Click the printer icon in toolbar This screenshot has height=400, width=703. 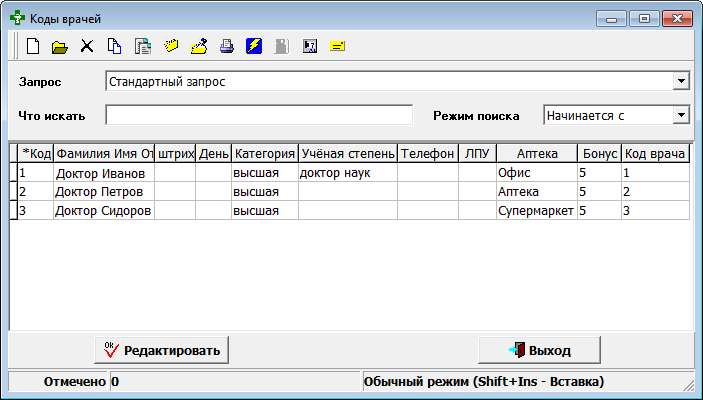tap(226, 46)
